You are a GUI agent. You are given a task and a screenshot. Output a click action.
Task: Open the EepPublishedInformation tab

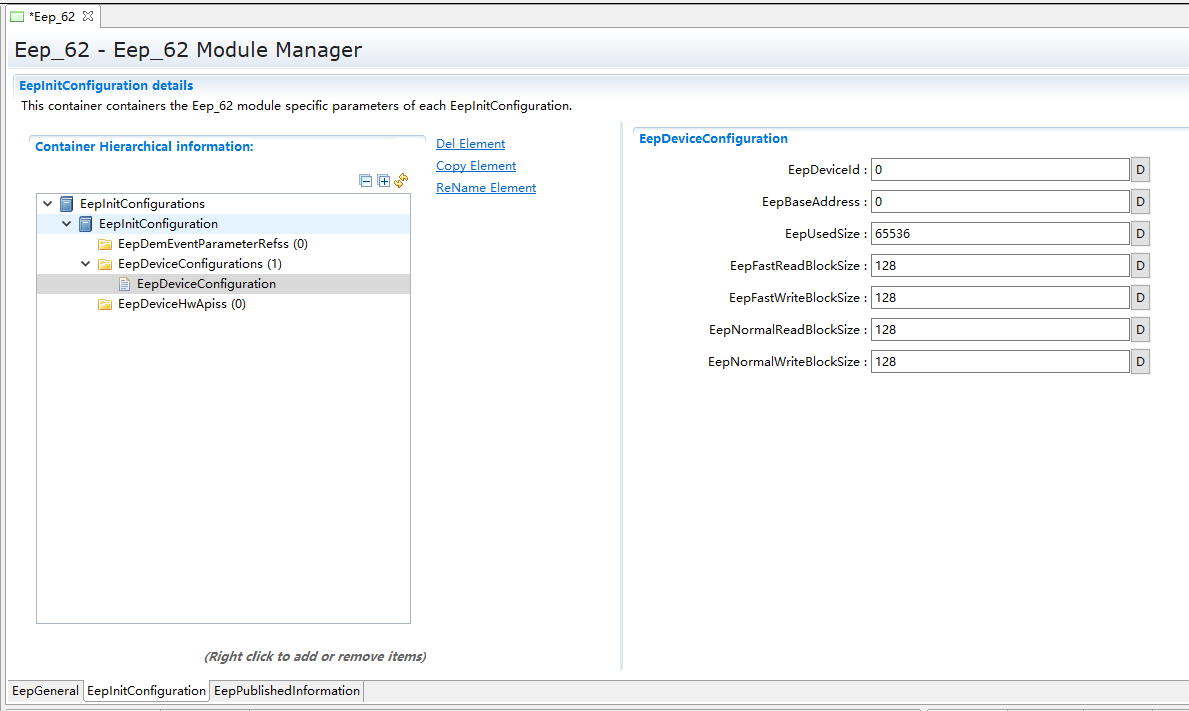287,691
